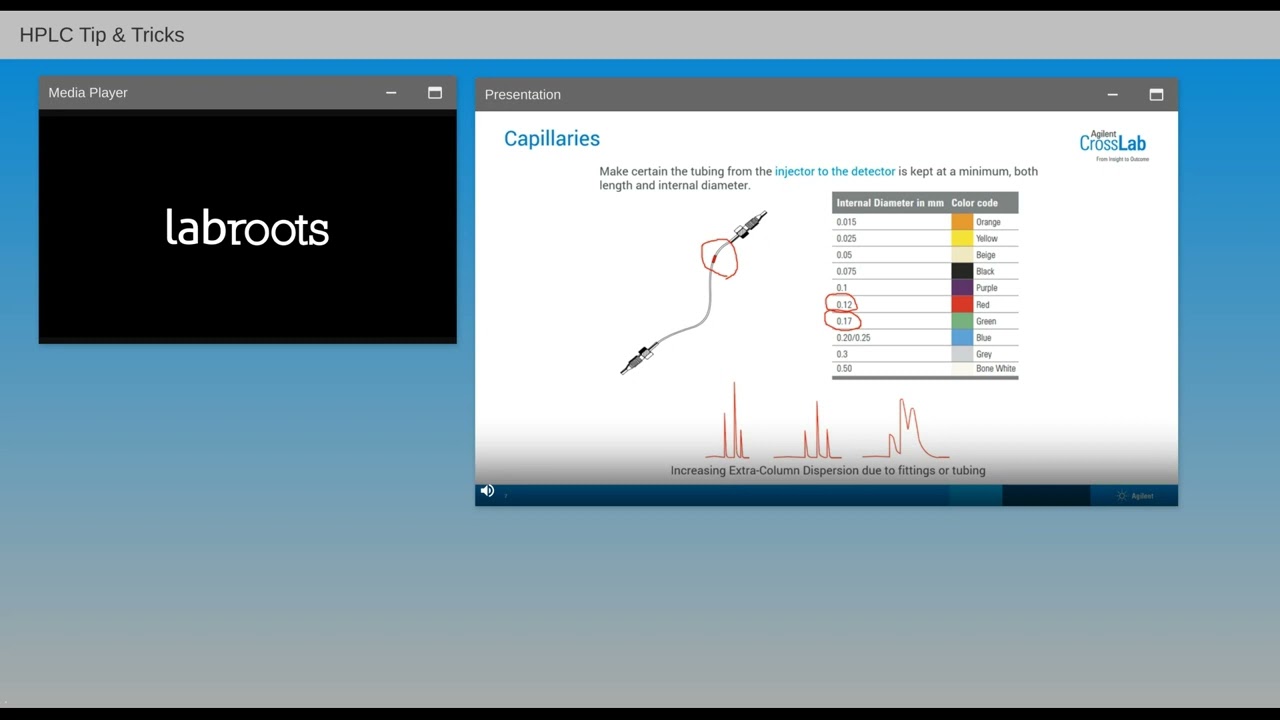Click the Orange color swatch in table
The image size is (1280, 720).
pos(962,222)
